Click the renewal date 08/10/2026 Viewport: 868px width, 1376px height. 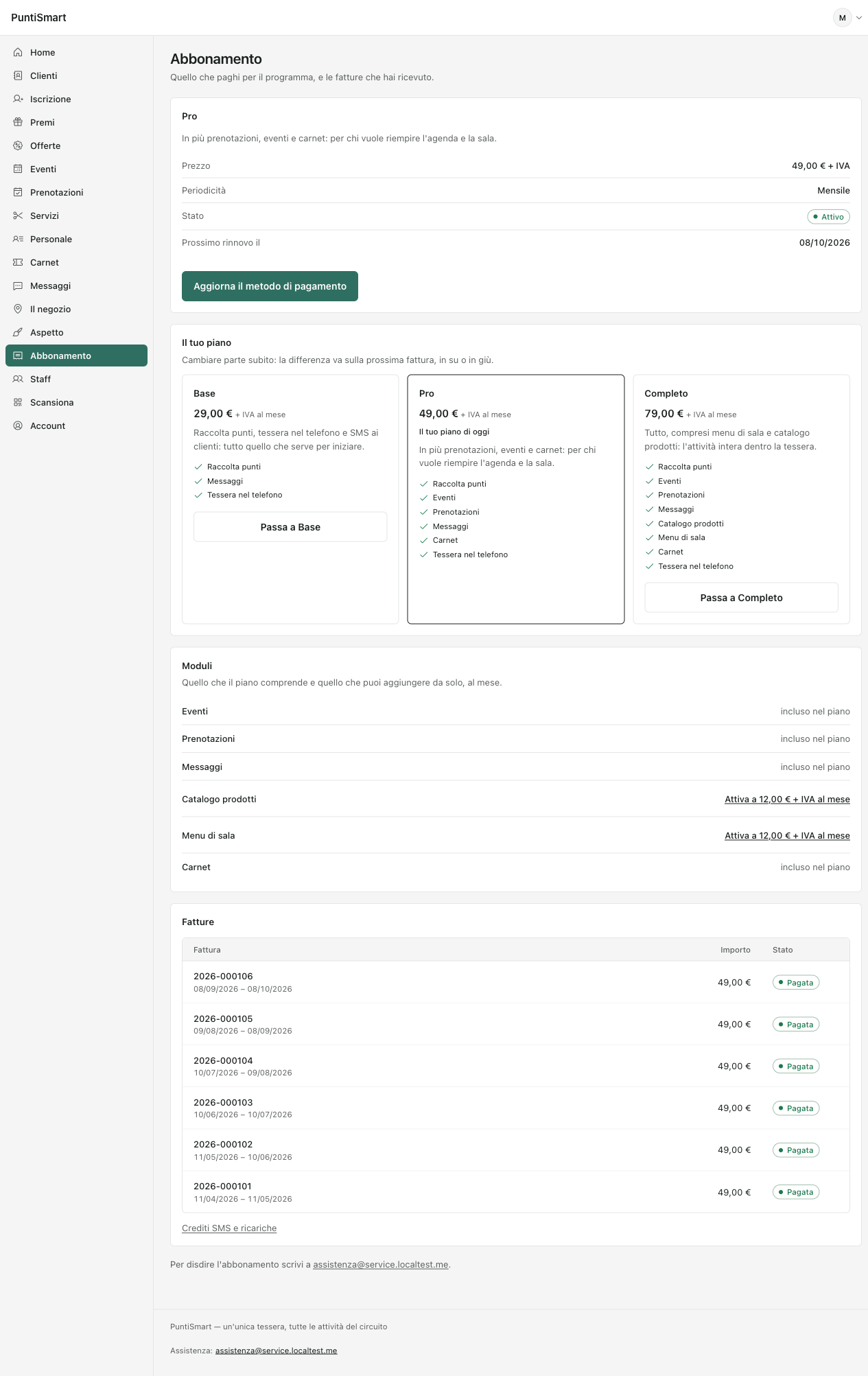[824, 243]
